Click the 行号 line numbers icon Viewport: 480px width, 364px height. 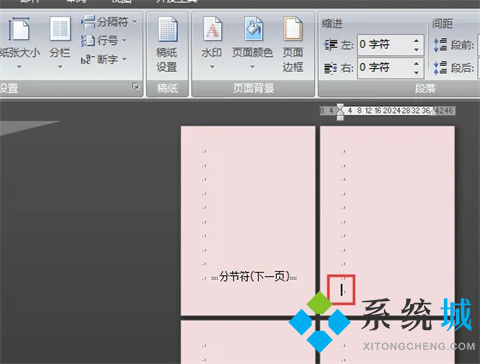(88, 41)
